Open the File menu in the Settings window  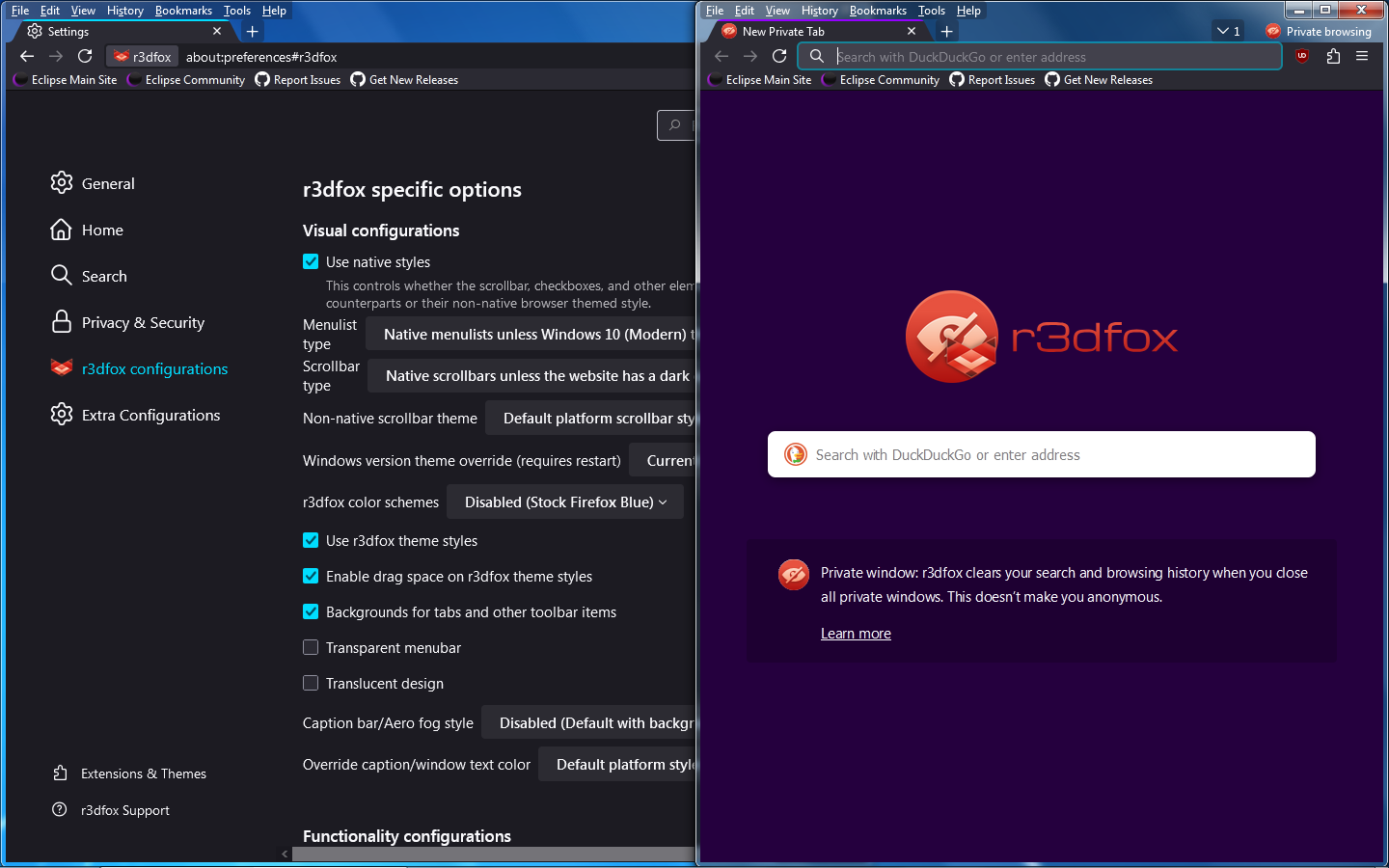coord(20,11)
